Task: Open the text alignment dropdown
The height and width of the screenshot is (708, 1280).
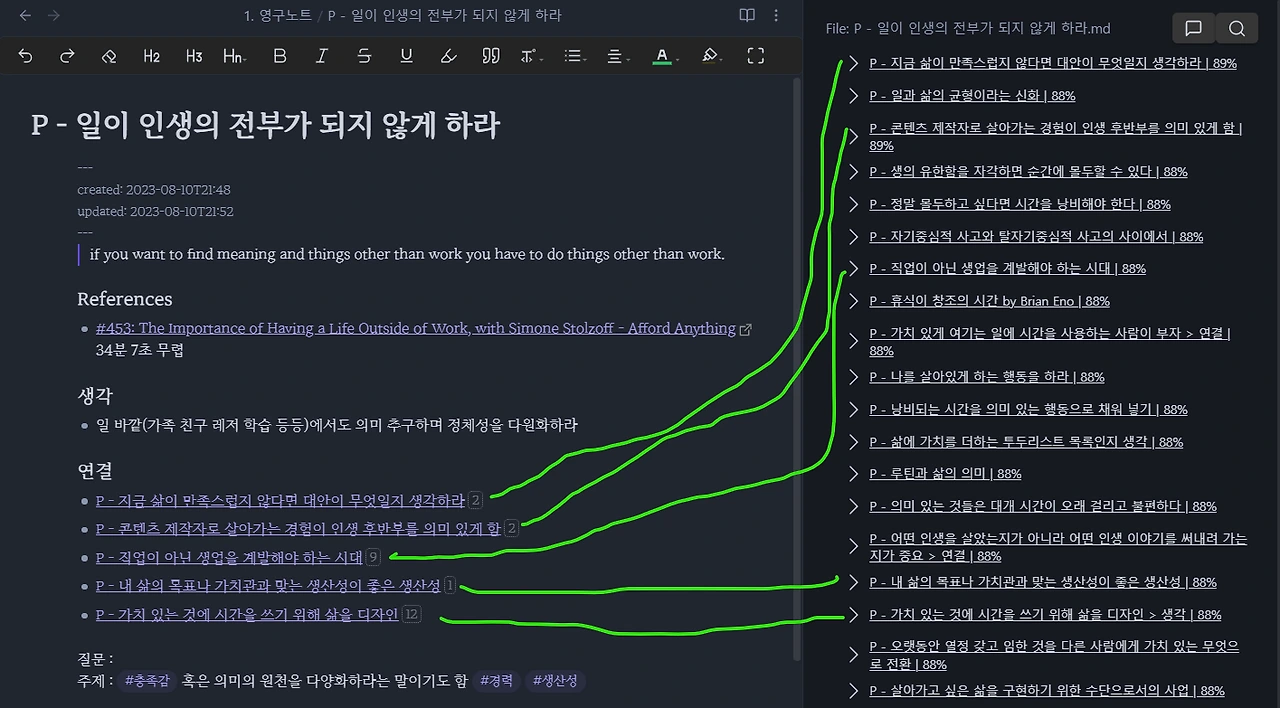Action: point(617,56)
